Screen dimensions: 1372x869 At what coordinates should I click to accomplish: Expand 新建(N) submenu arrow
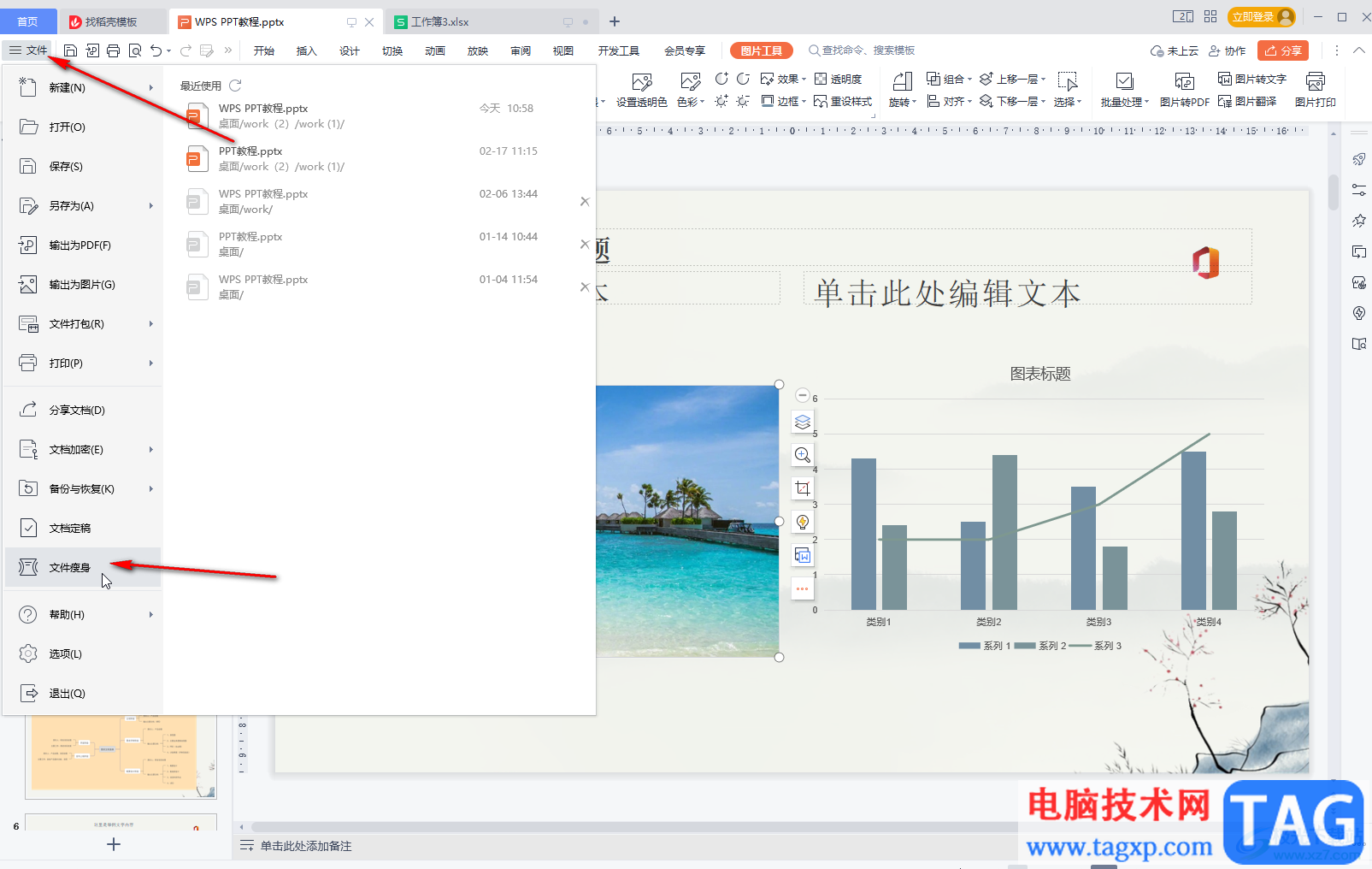tap(150, 87)
